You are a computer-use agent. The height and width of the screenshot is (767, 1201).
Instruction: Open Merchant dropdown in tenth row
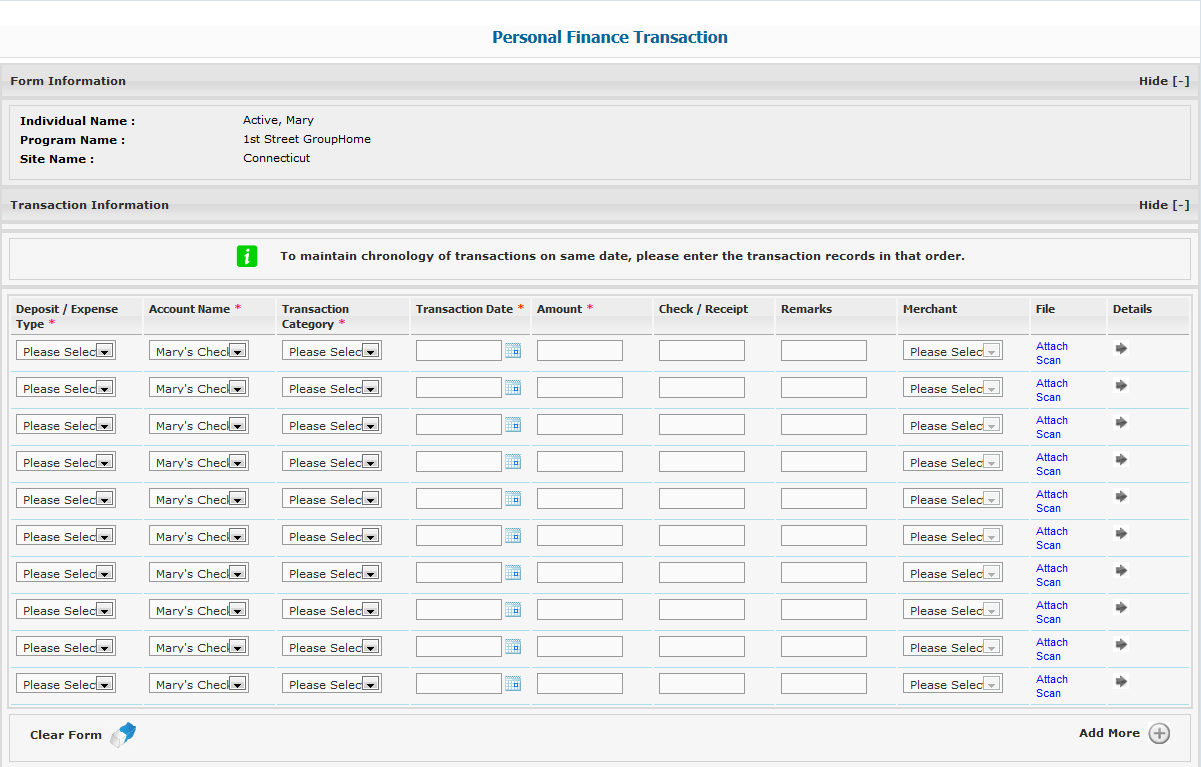click(953, 684)
